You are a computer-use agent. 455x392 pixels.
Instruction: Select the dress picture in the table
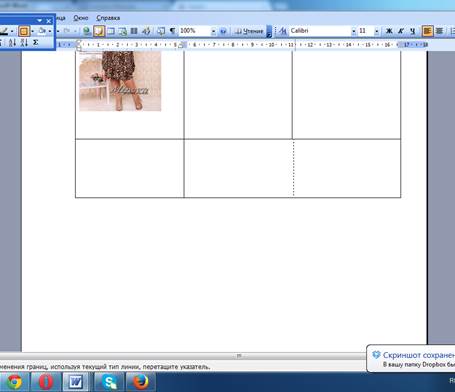(x=120, y=81)
